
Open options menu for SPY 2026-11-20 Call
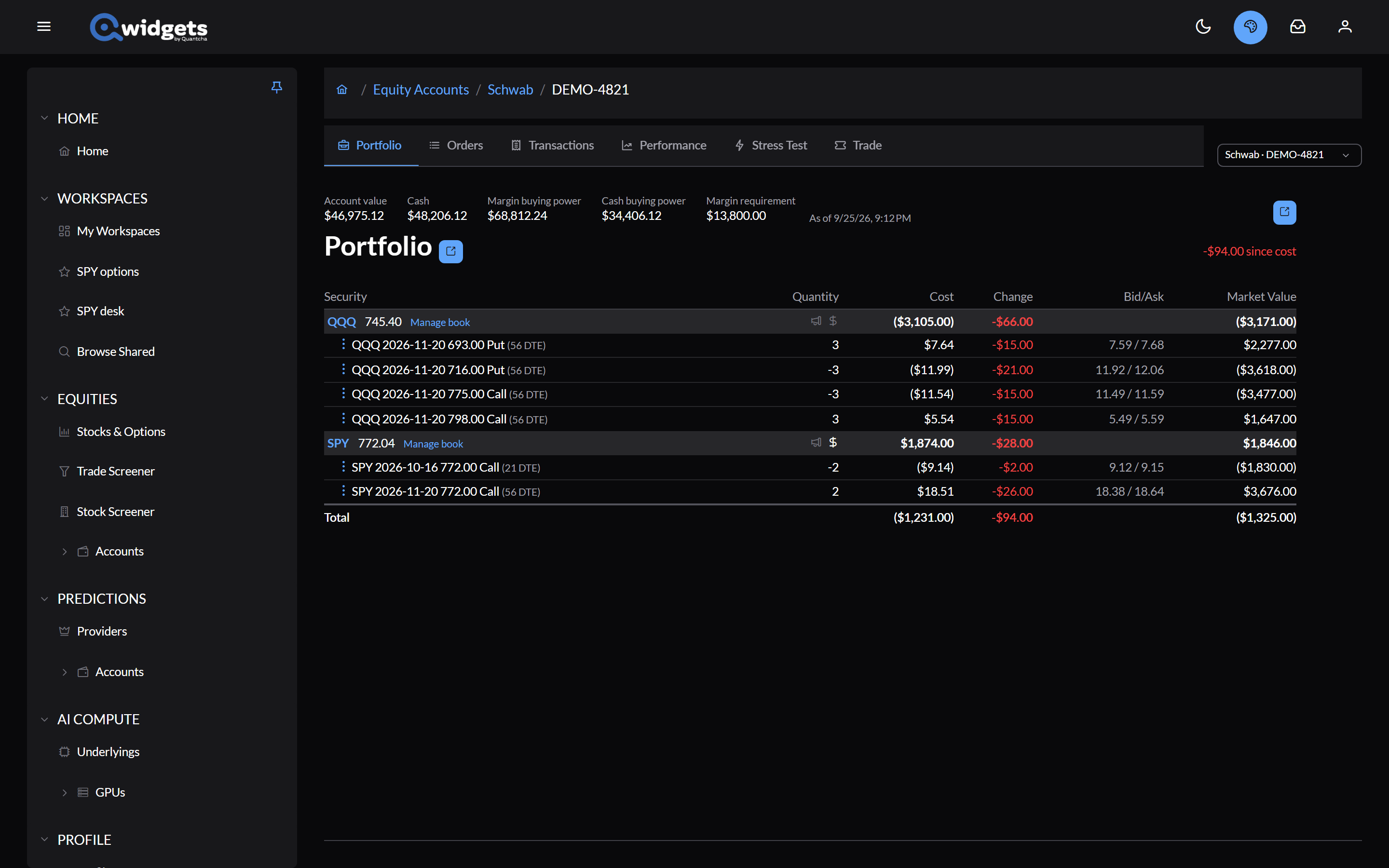(343, 491)
